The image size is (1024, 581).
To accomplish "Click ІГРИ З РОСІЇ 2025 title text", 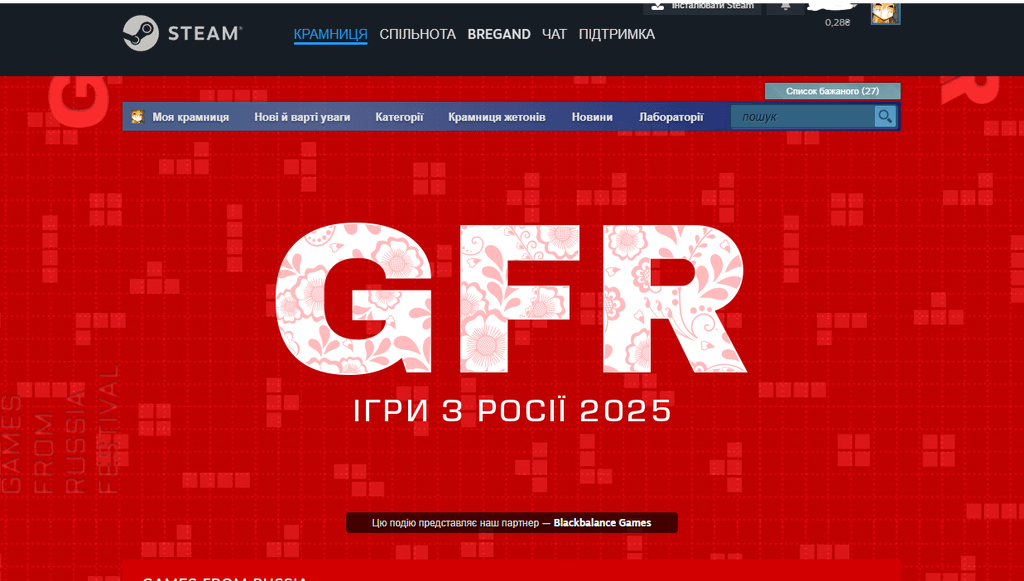I will click(x=512, y=411).
